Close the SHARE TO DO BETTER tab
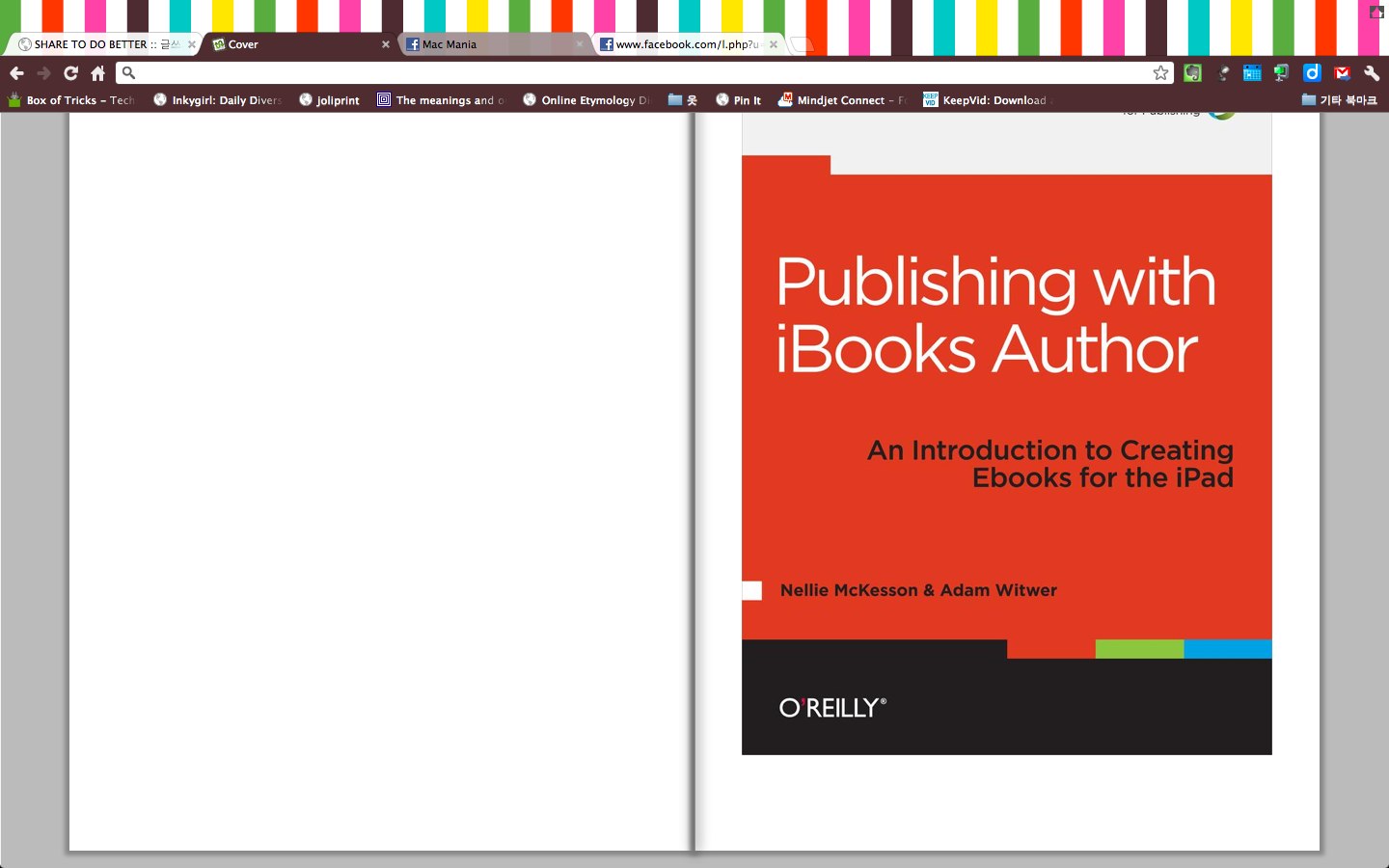The image size is (1389, 868). [191, 44]
